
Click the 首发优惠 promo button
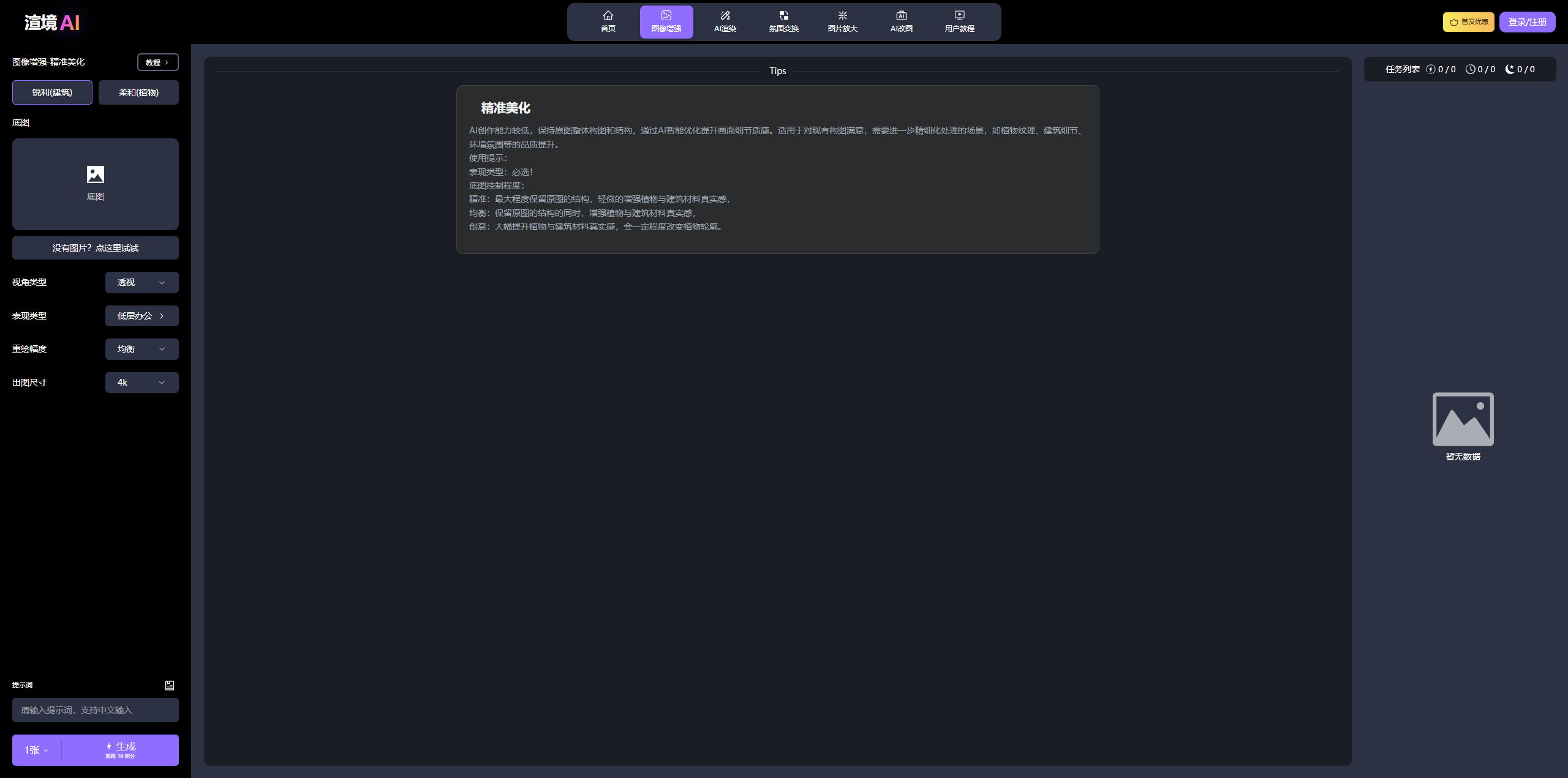tap(1468, 22)
